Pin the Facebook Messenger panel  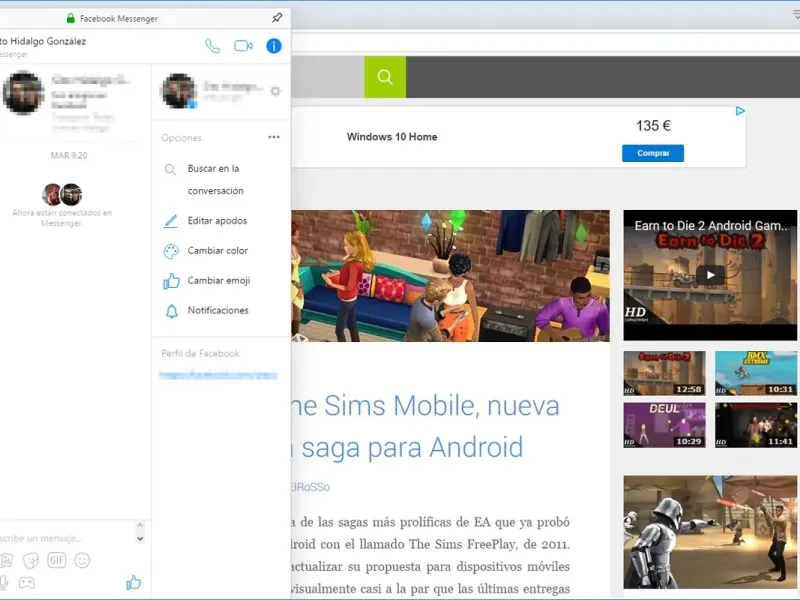point(277,18)
